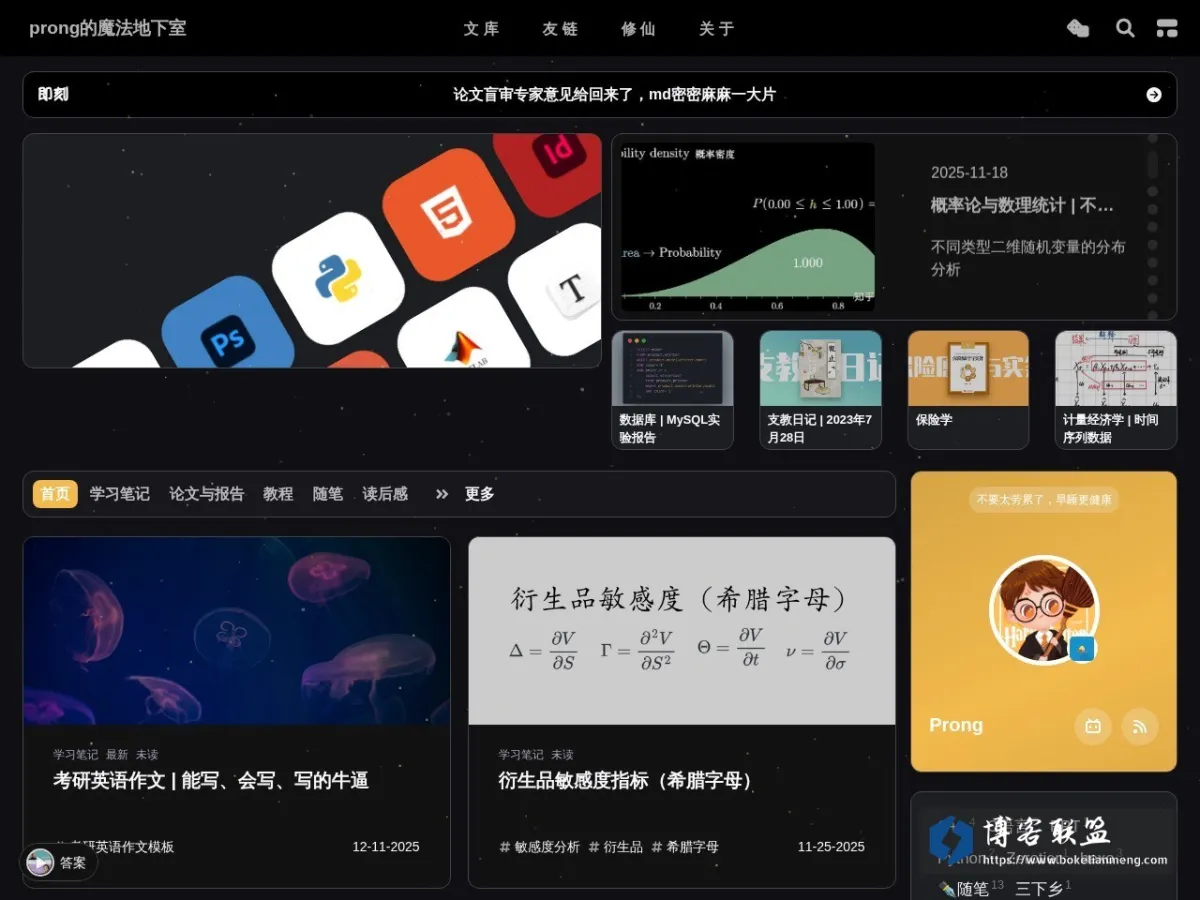Click site title prong的魔法地下室

tap(108, 28)
